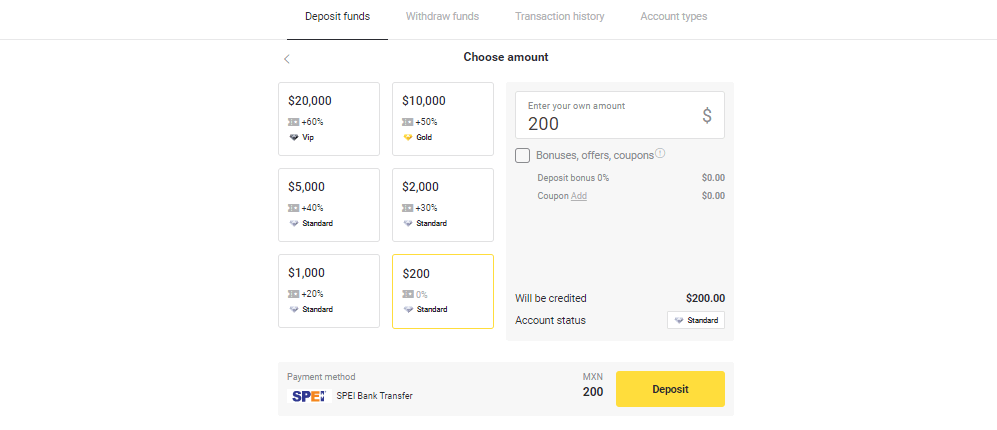Switch to the Withdraw funds tab
The image size is (997, 430).
442,17
